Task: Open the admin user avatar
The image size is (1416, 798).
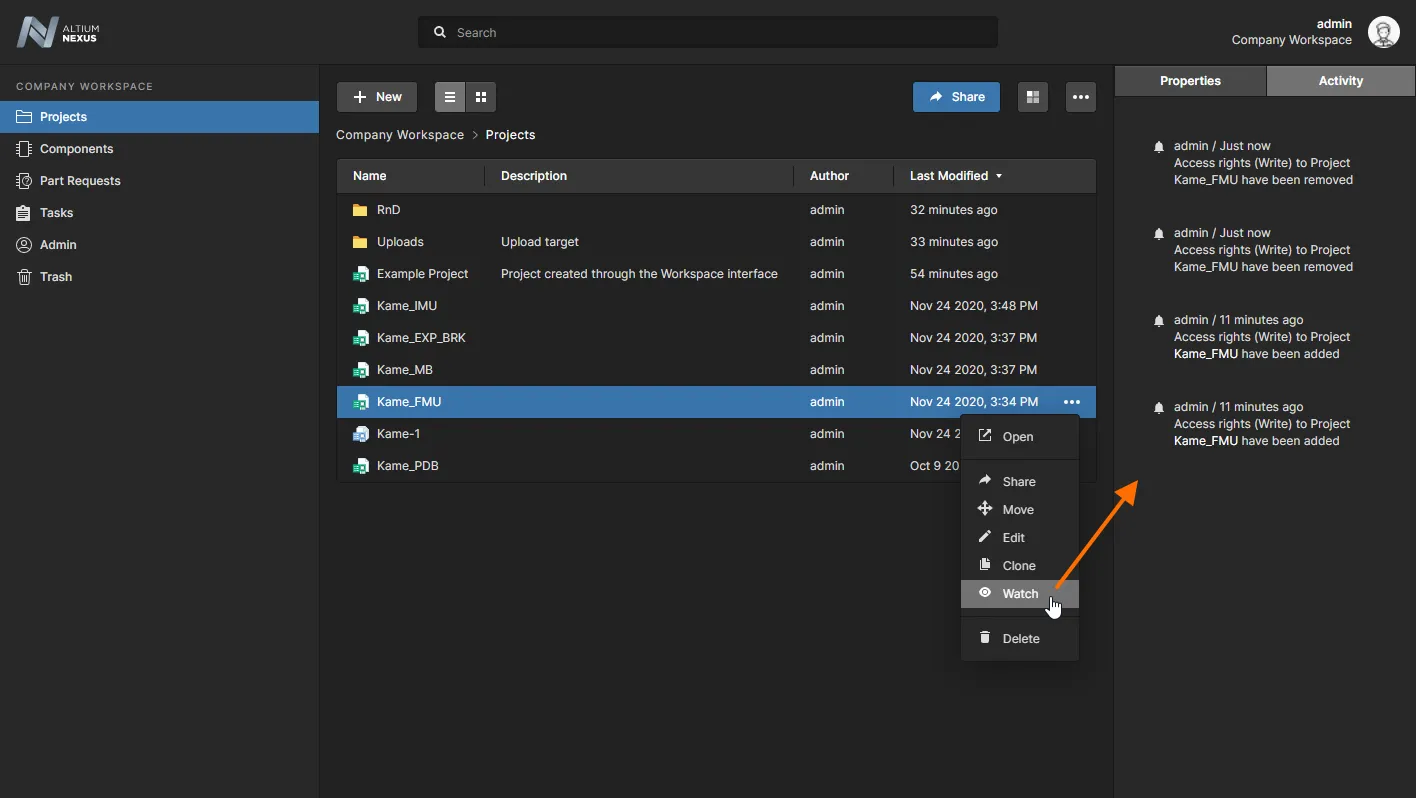Action: (1384, 32)
